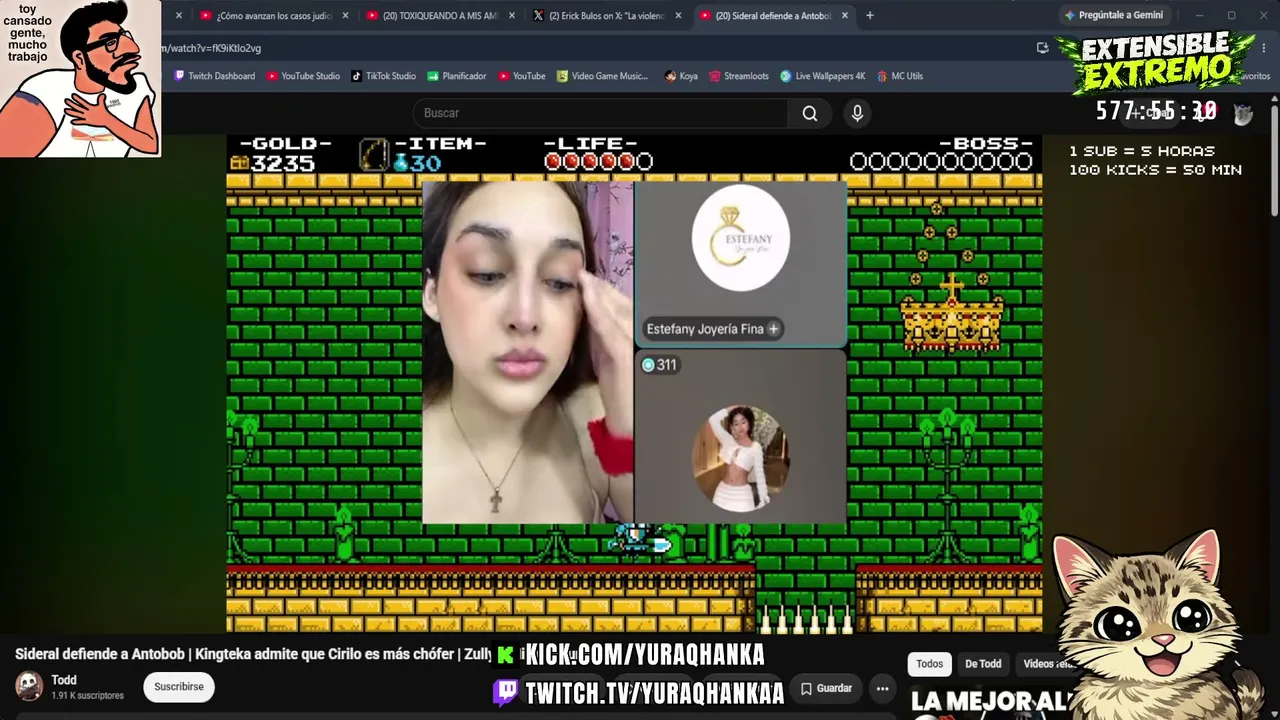Click the cast/install icon in address bar

[1043, 48]
